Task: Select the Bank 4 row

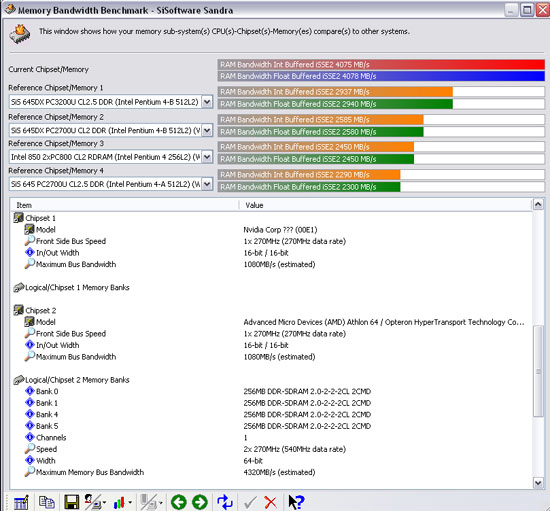Action: point(271,414)
